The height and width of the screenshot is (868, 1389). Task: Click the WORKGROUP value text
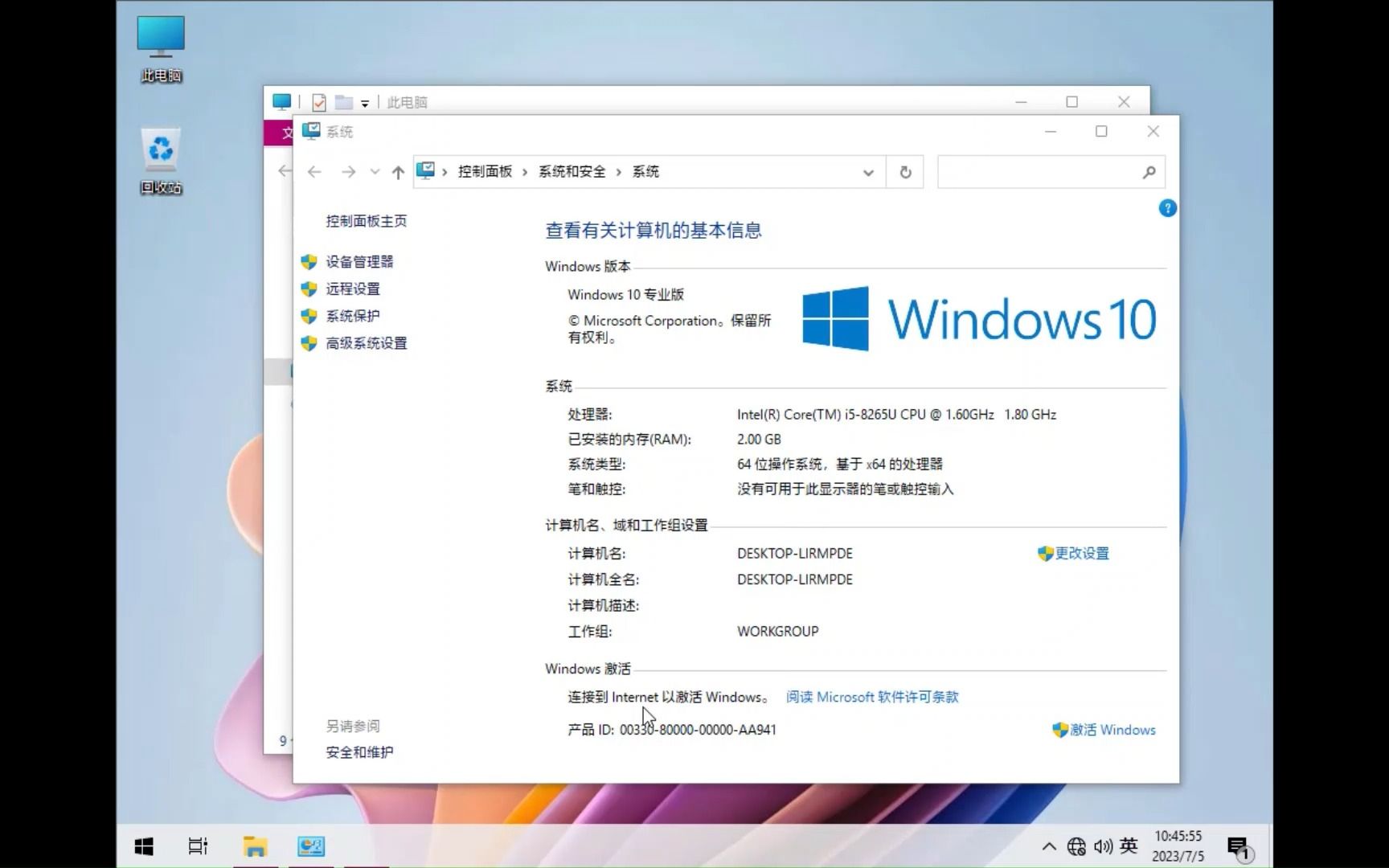click(x=778, y=632)
